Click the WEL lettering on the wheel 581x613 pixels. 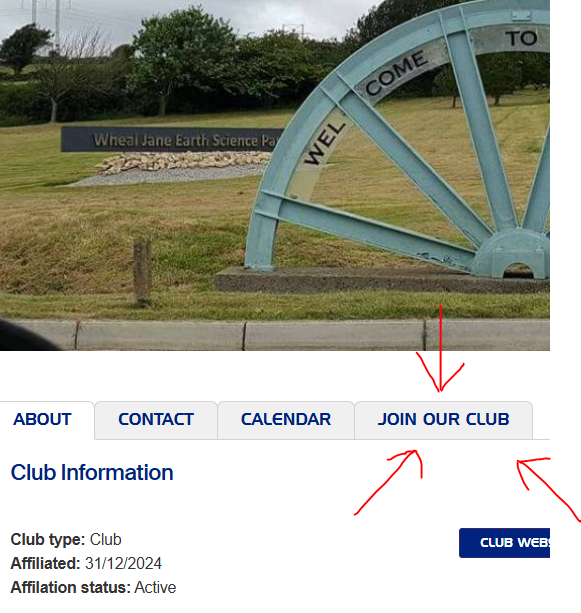(x=325, y=143)
